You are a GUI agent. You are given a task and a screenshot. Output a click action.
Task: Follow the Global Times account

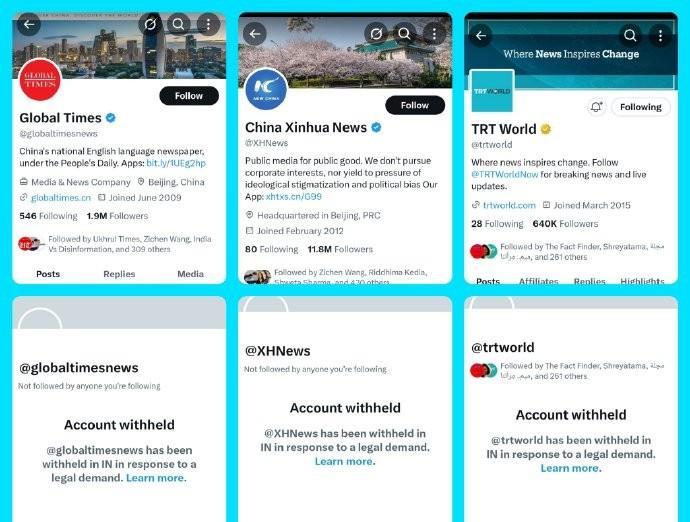pos(189,96)
